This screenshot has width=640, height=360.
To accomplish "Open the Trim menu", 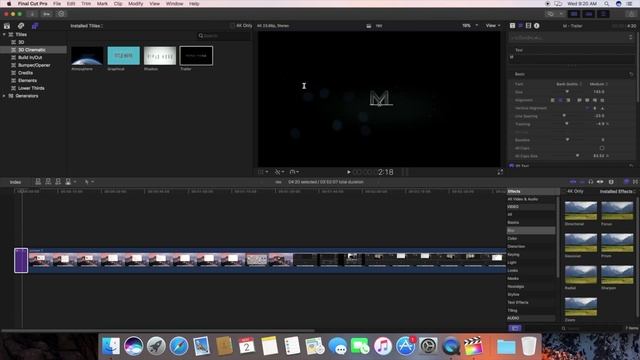I will [x=86, y=4].
